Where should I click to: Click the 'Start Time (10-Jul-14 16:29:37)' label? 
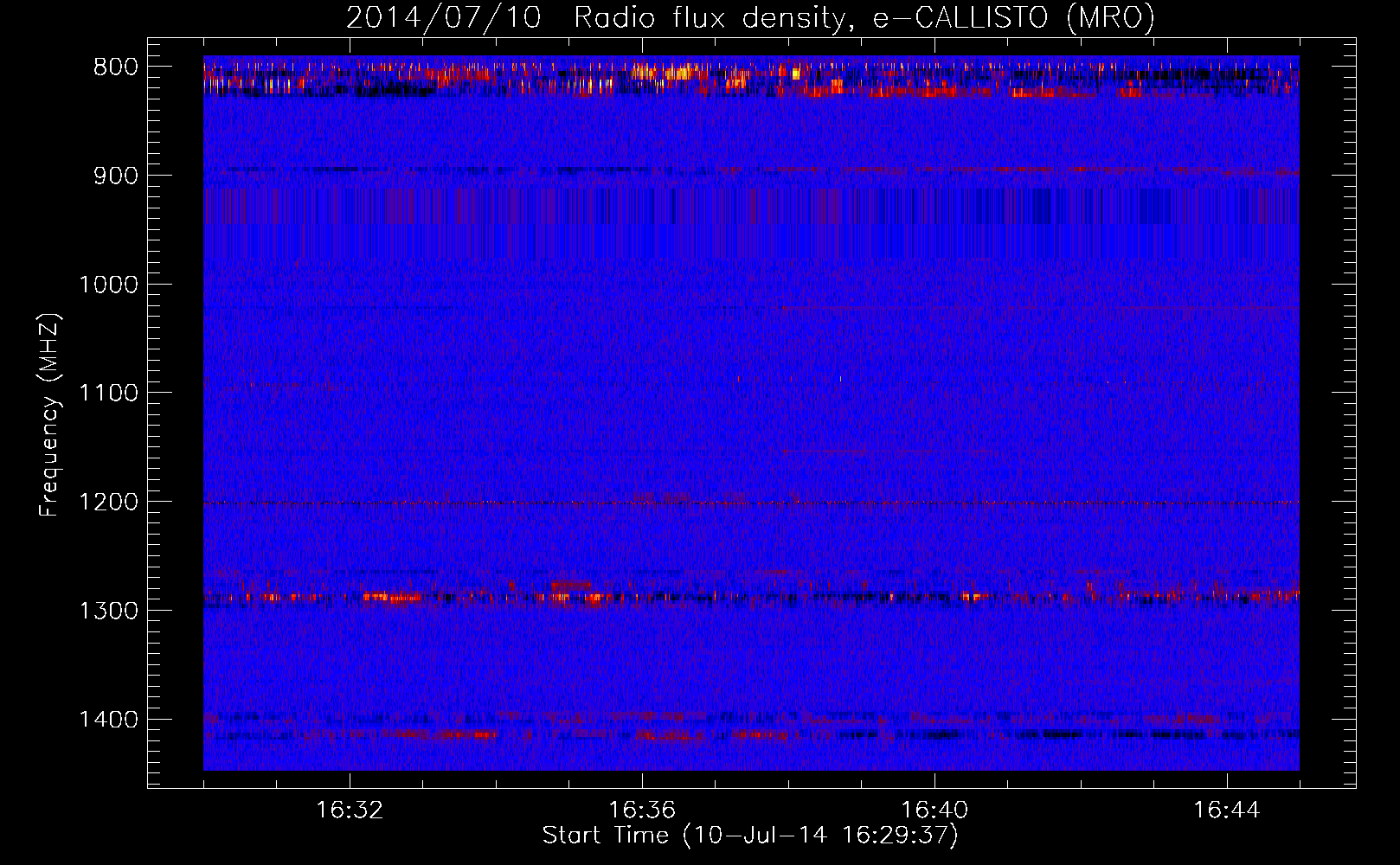tap(750, 836)
